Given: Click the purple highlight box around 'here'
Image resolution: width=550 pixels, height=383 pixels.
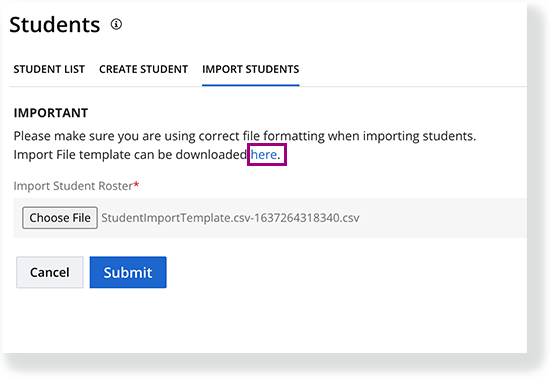Looking at the screenshot, I should tap(267, 154).
